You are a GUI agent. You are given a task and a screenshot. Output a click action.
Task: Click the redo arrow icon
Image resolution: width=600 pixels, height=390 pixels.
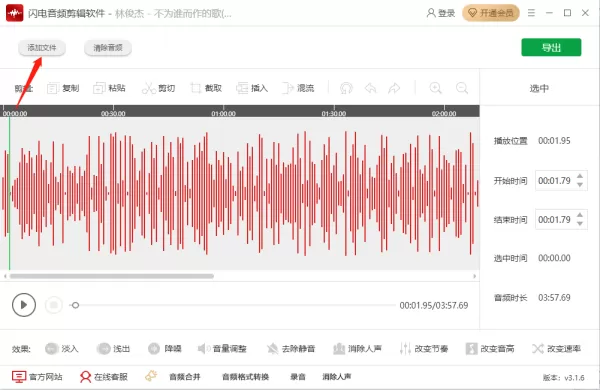coord(394,88)
